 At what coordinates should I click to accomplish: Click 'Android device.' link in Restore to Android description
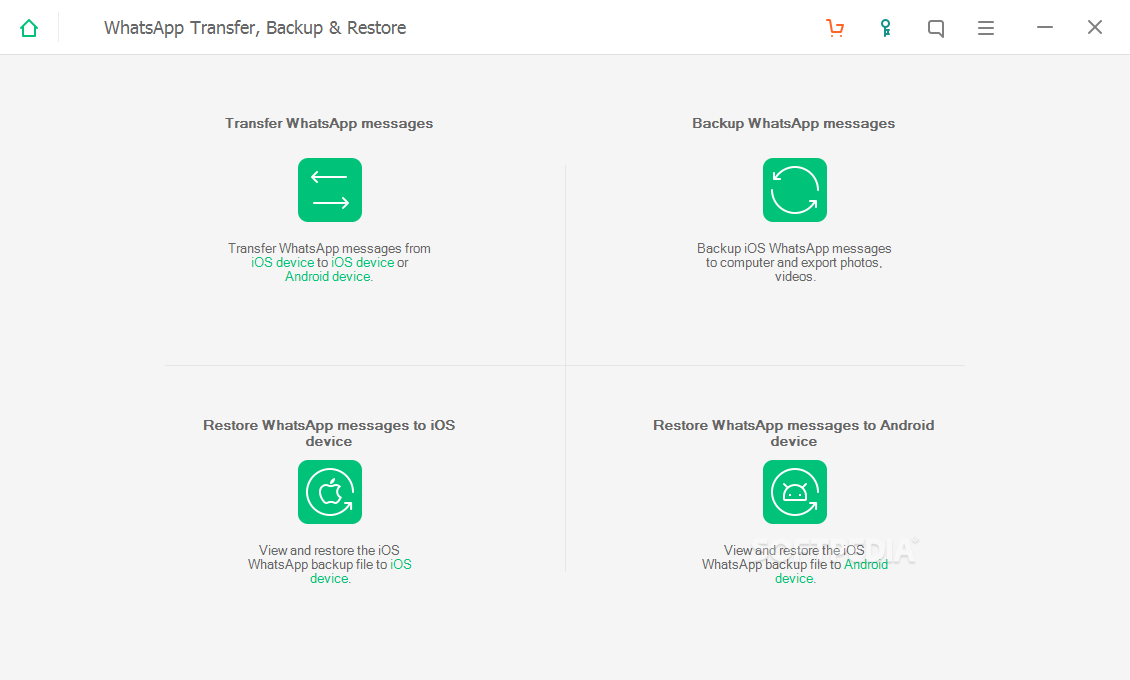click(832, 571)
